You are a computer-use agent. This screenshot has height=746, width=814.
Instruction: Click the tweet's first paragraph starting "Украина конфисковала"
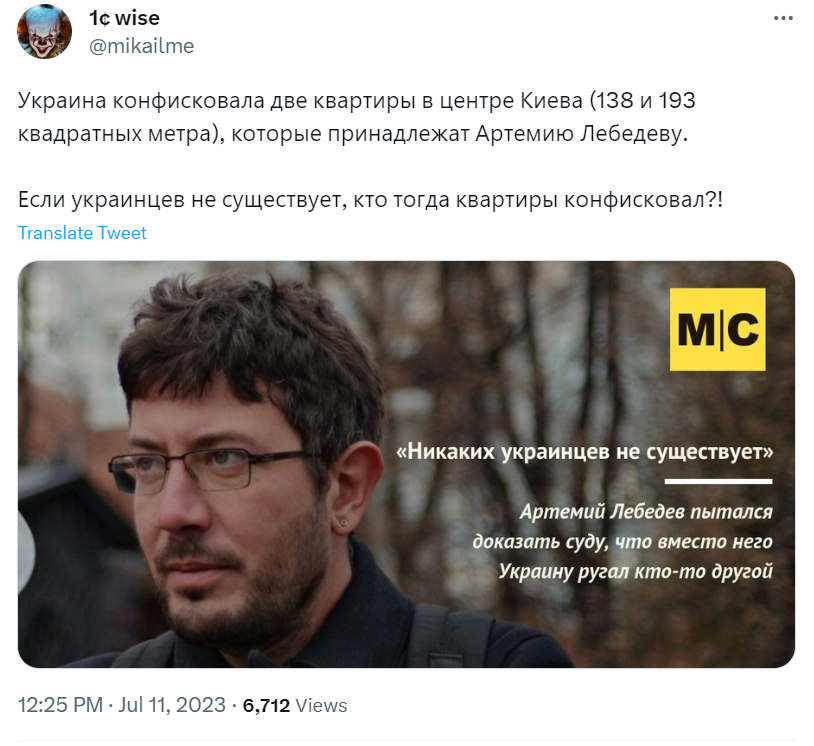point(356,117)
